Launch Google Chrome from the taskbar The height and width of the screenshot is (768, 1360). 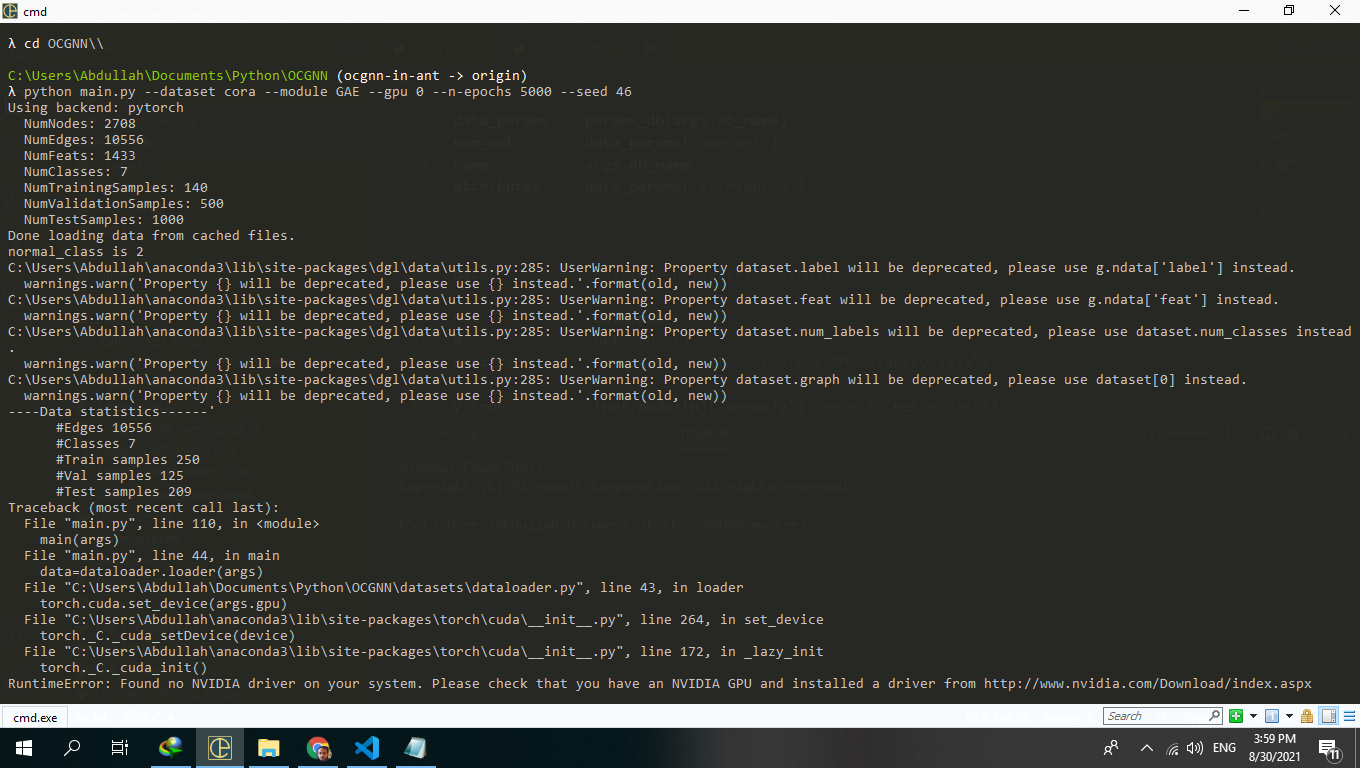coord(317,747)
